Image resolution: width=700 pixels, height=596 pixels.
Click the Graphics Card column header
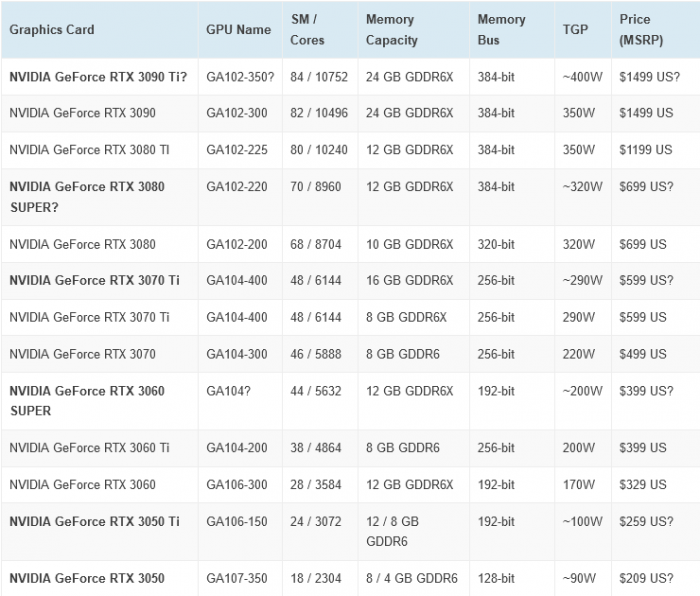[x=52, y=30]
